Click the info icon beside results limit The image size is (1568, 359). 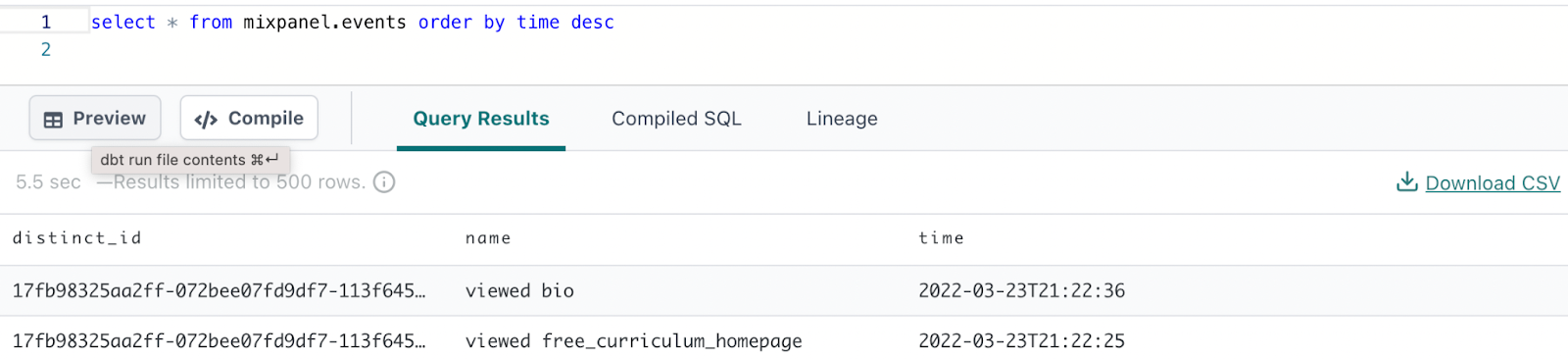coord(384,181)
